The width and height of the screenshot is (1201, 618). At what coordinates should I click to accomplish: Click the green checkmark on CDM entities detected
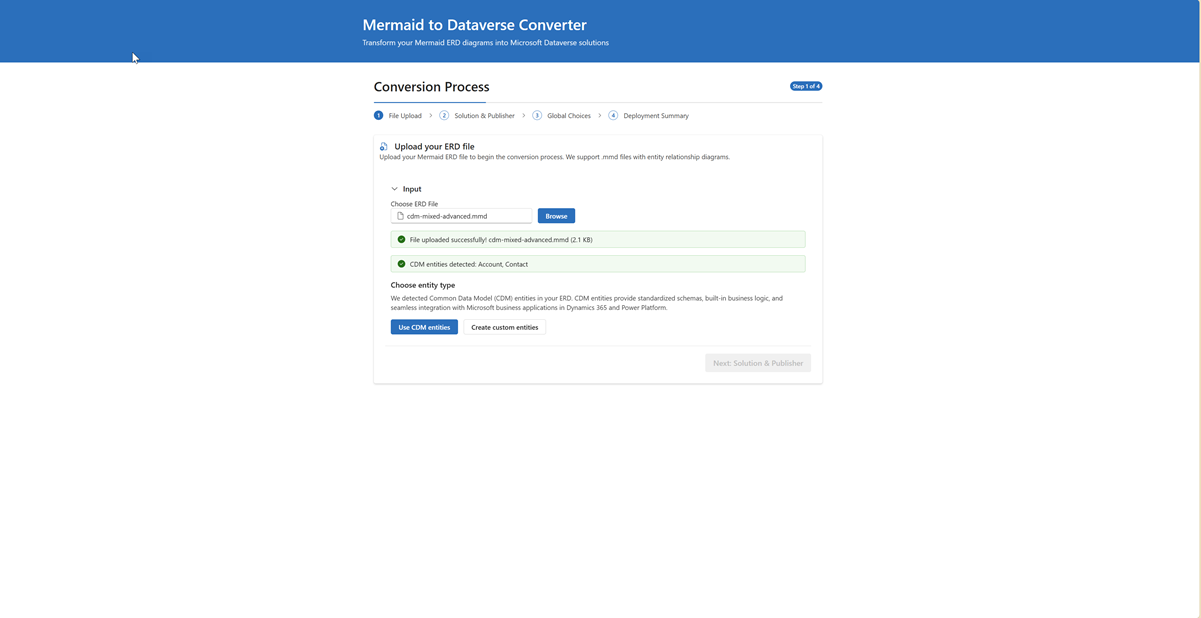click(401, 264)
